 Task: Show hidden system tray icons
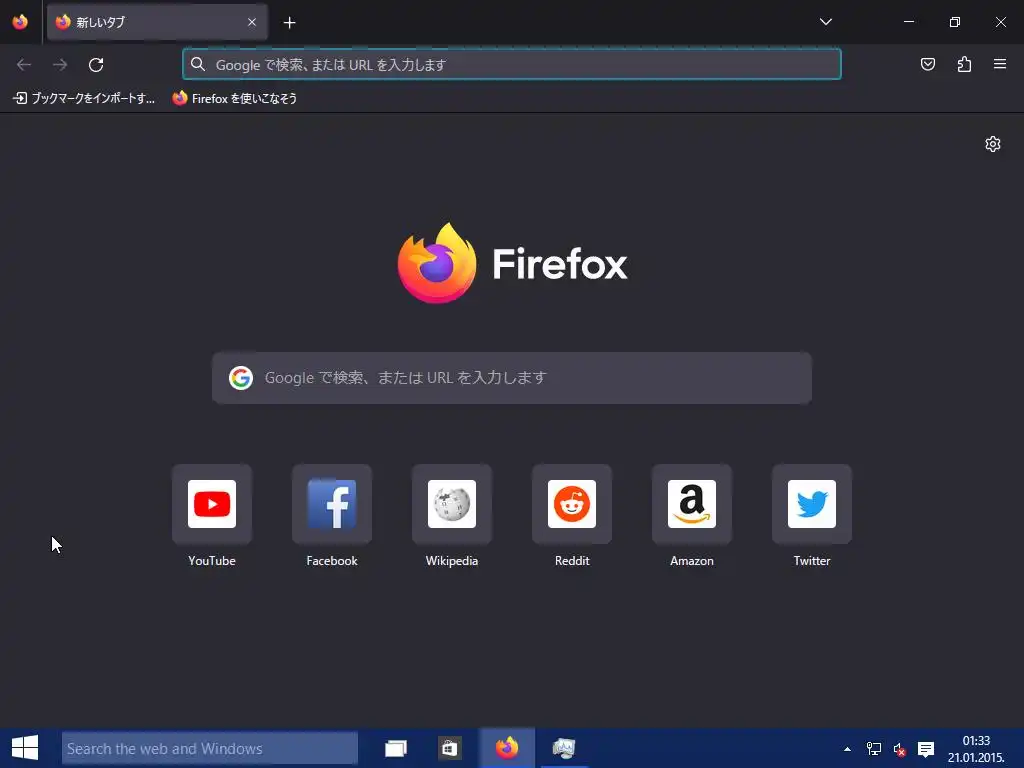click(x=847, y=749)
